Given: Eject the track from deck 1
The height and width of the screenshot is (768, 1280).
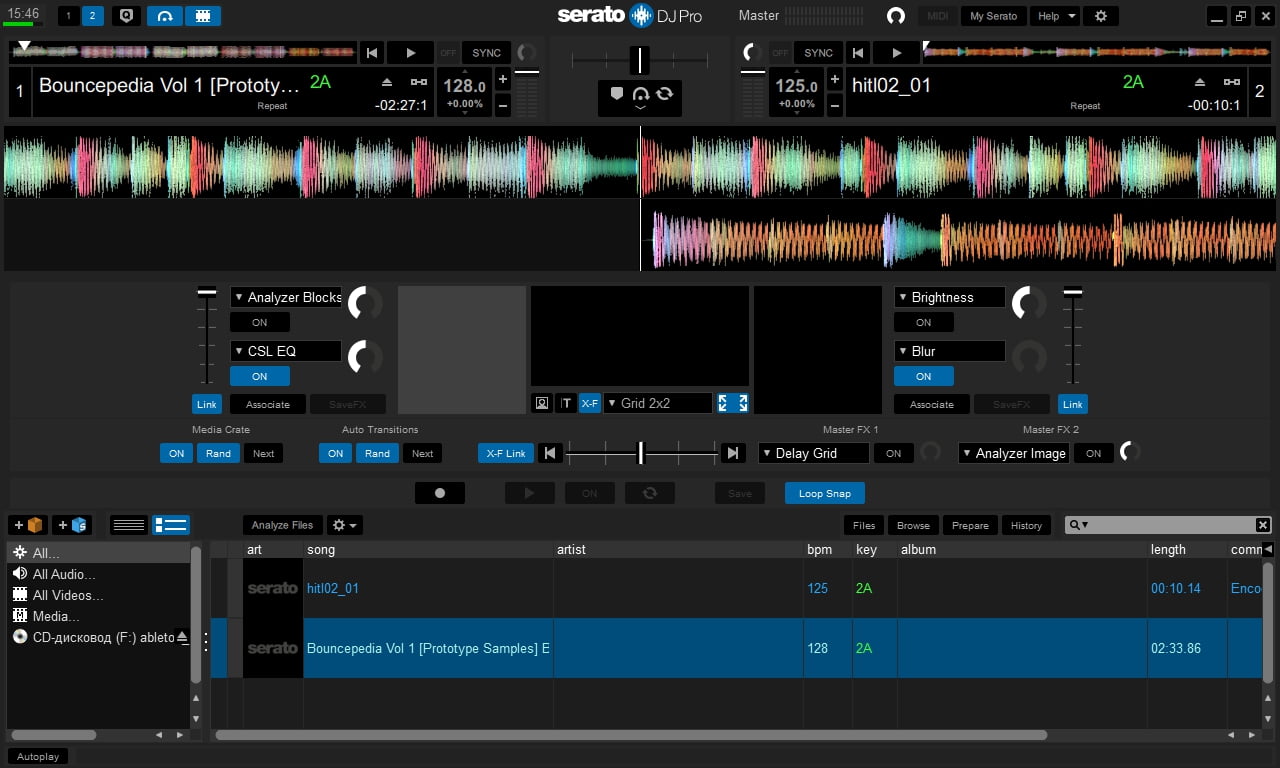Looking at the screenshot, I should (388, 82).
